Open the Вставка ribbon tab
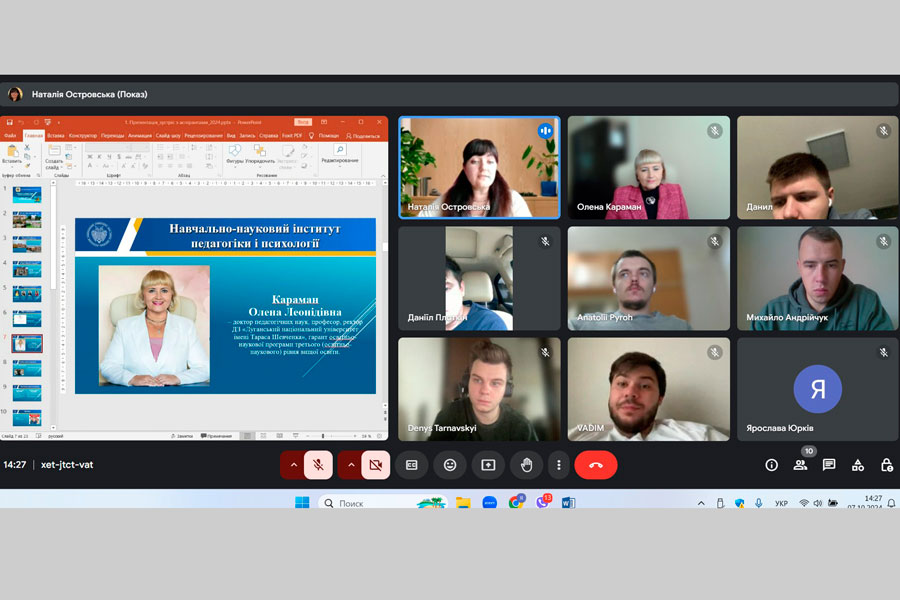The width and height of the screenshot is (900, 600). tap(56, 136)
